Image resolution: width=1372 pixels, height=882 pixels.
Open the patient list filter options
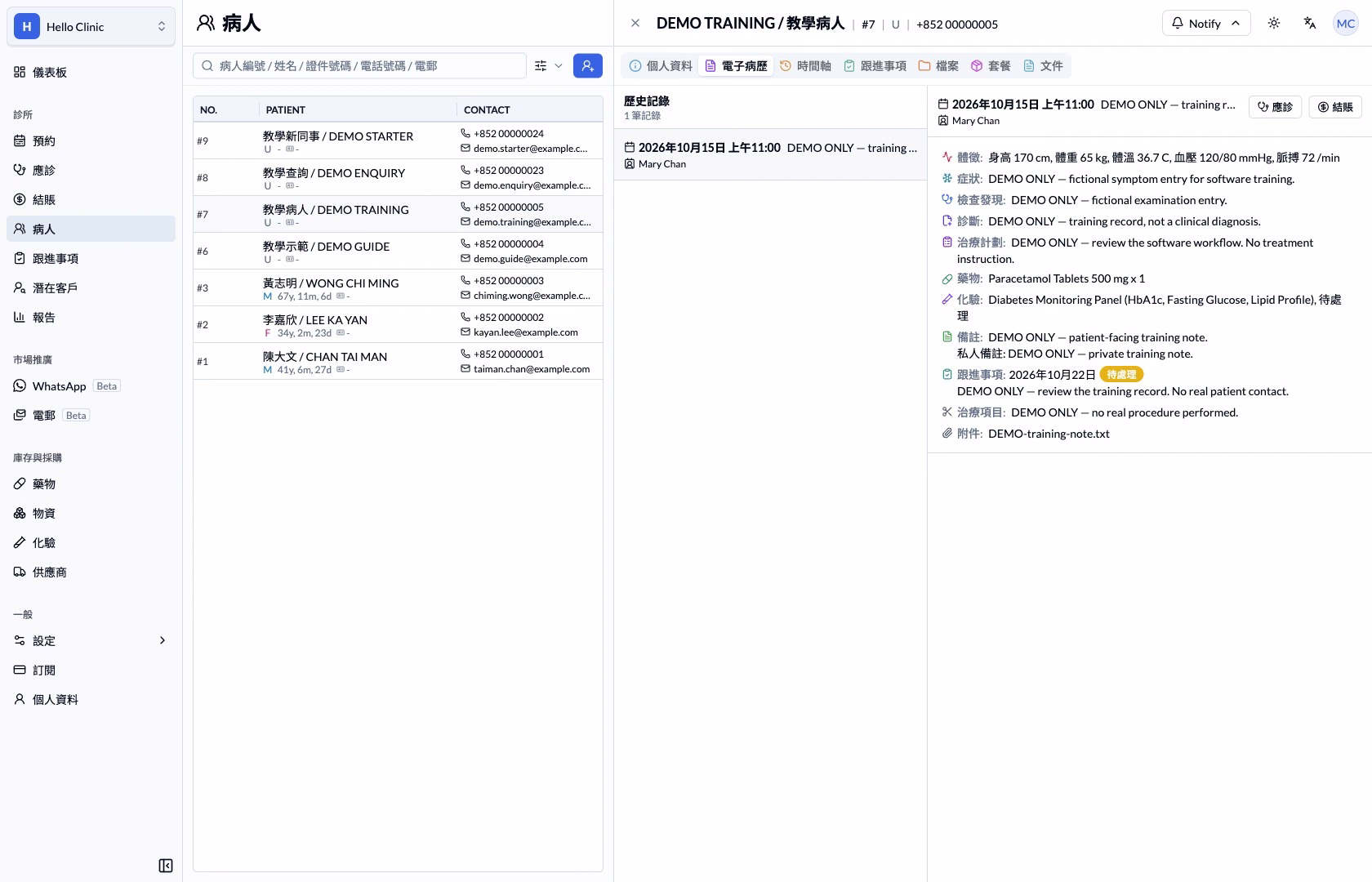point(549,66)
